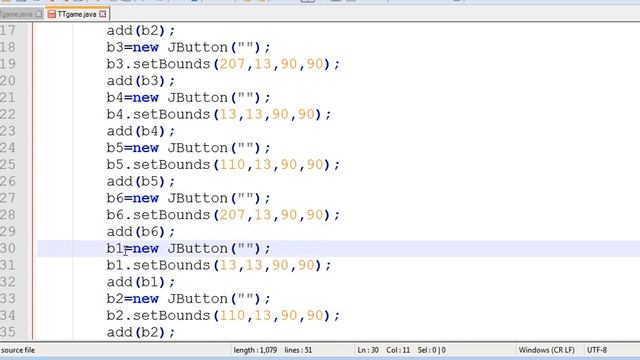The height and width of the screenshot is (360, 640).
Task: Click 'b2.setBounds(110,13,90,90);' on line 34
Action: coord(223,315)
